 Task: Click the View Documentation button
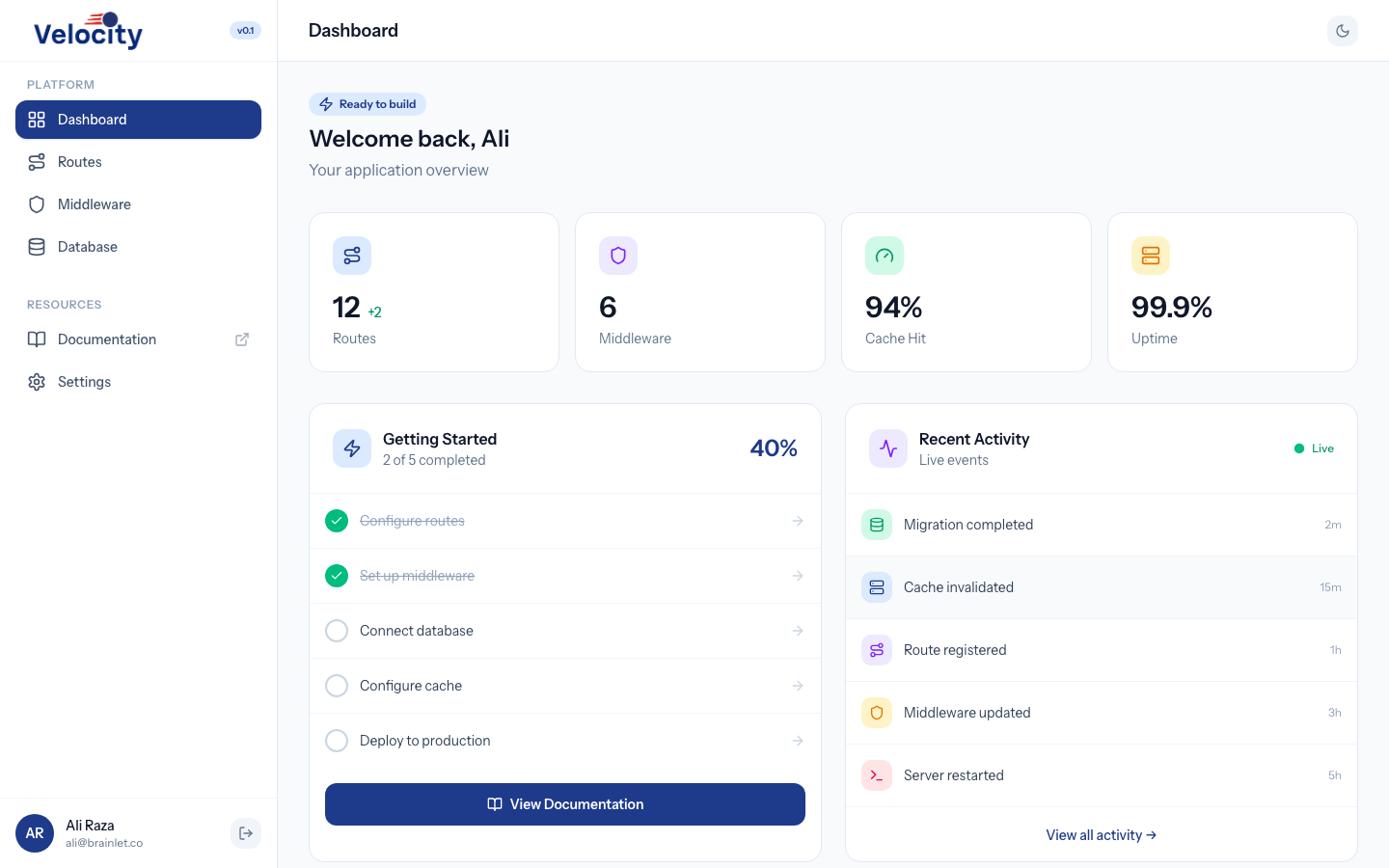click(565, 803)
